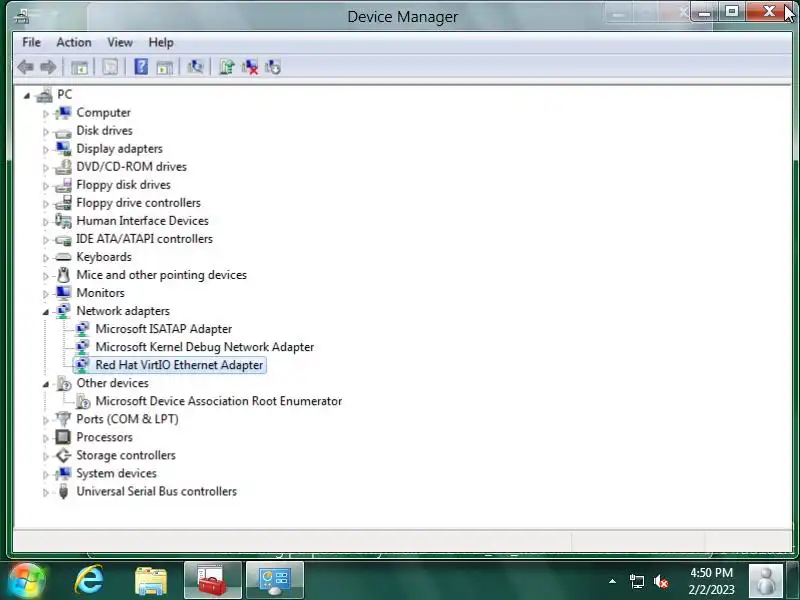Switch to Control Panel taskbar button
This screenshot has height=600, width=800.
coord(275,580)
